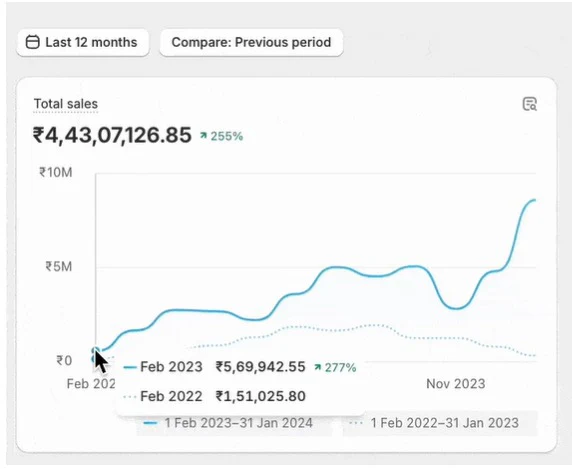
Task: Click the calendar icon in the date filter
Action: (32, 42)
